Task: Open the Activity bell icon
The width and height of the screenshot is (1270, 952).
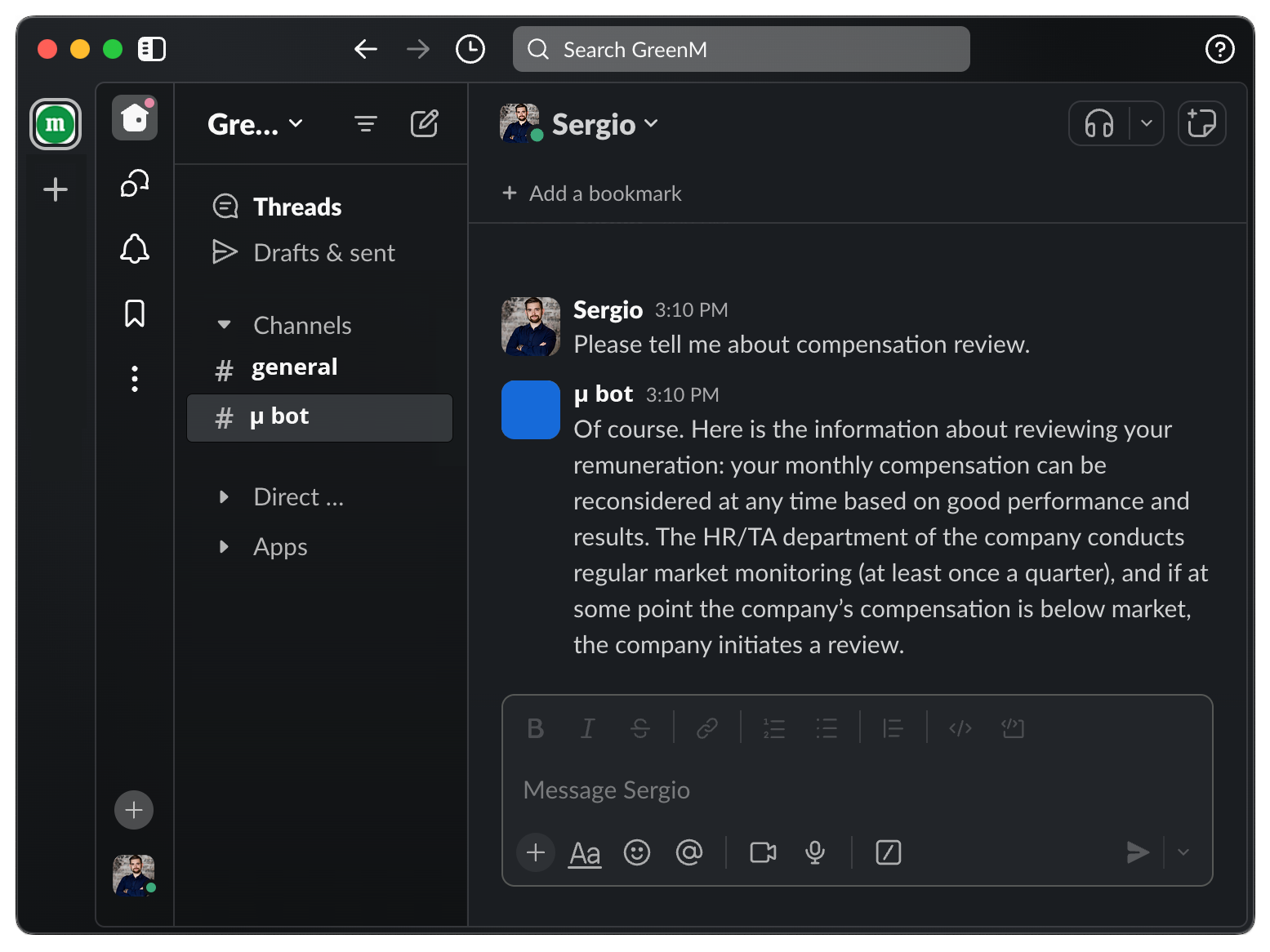Action: (135, 249)
